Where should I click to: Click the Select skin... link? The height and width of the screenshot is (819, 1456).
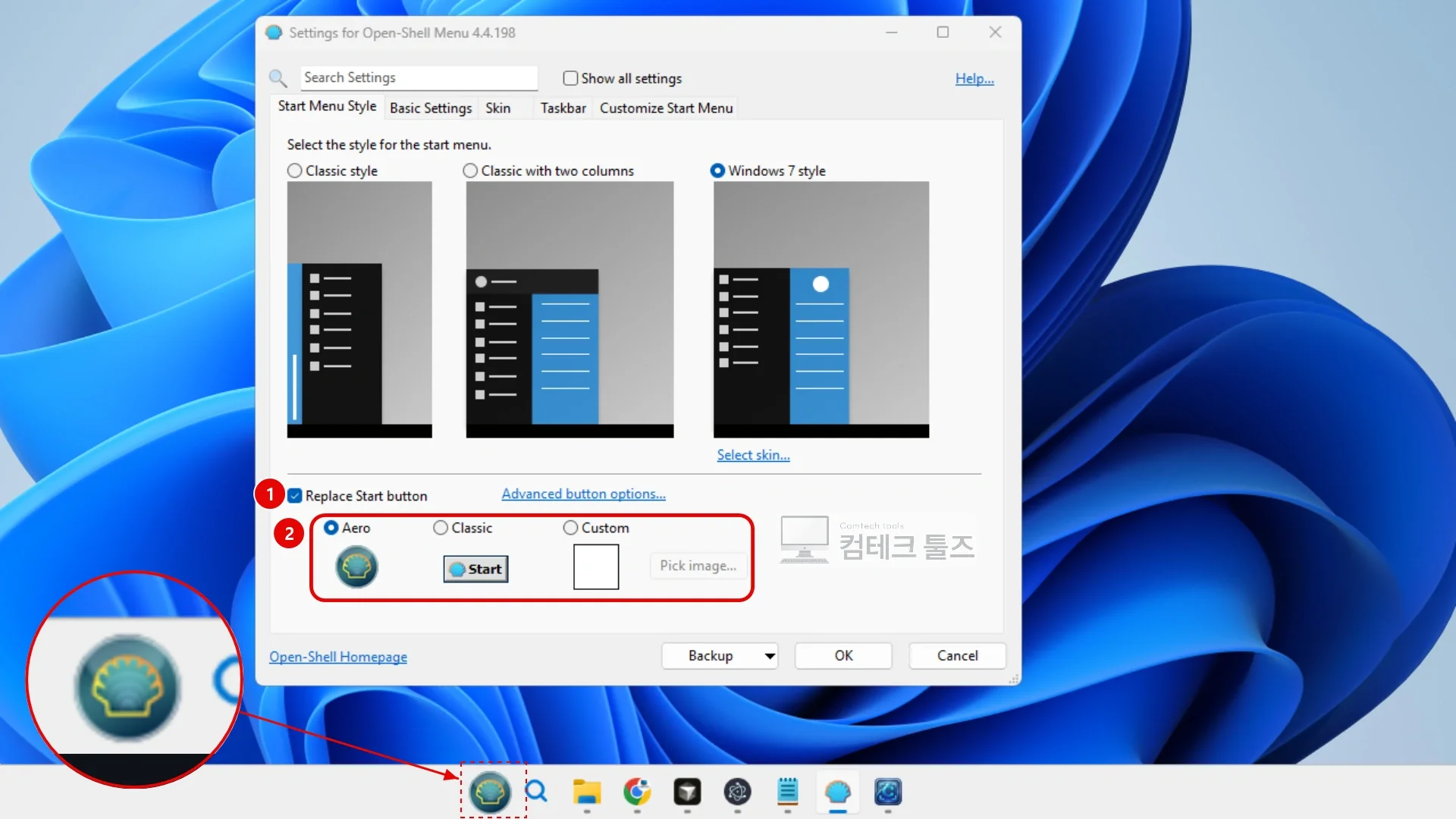(753, 455)
